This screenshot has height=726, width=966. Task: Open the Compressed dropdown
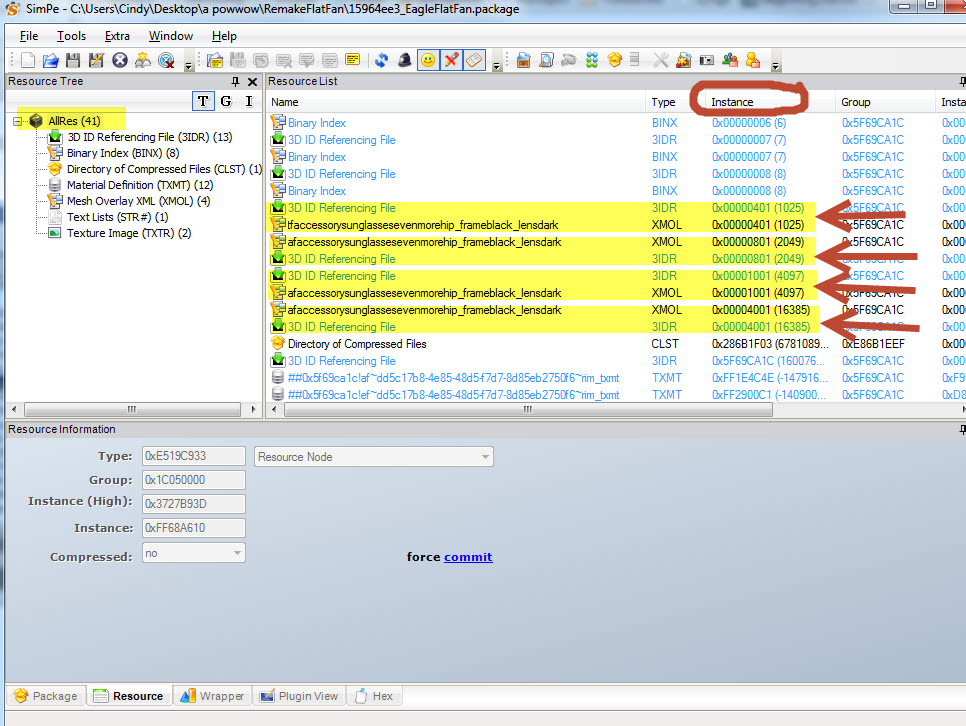tap(237, 553)
